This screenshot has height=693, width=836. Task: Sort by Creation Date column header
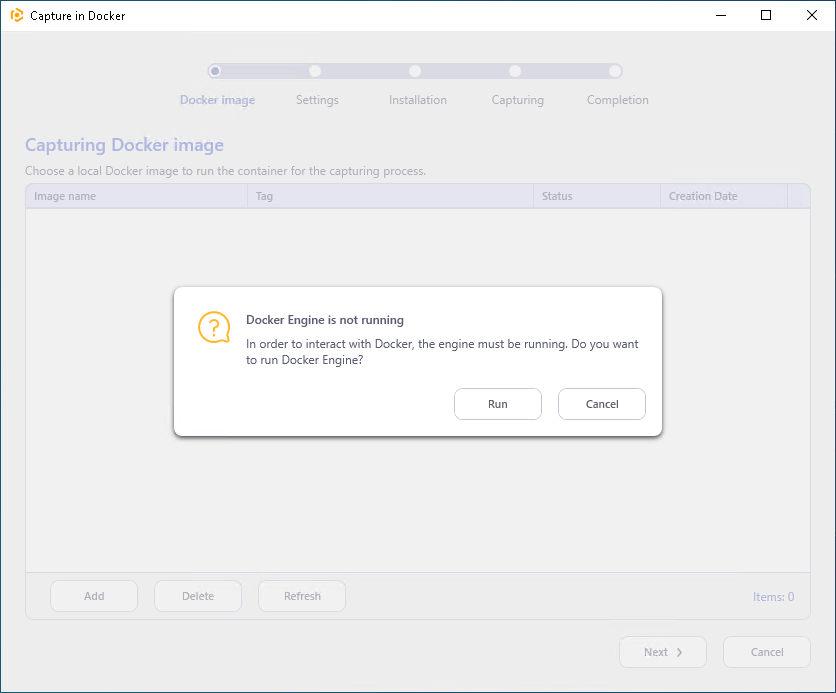(724, 196)
